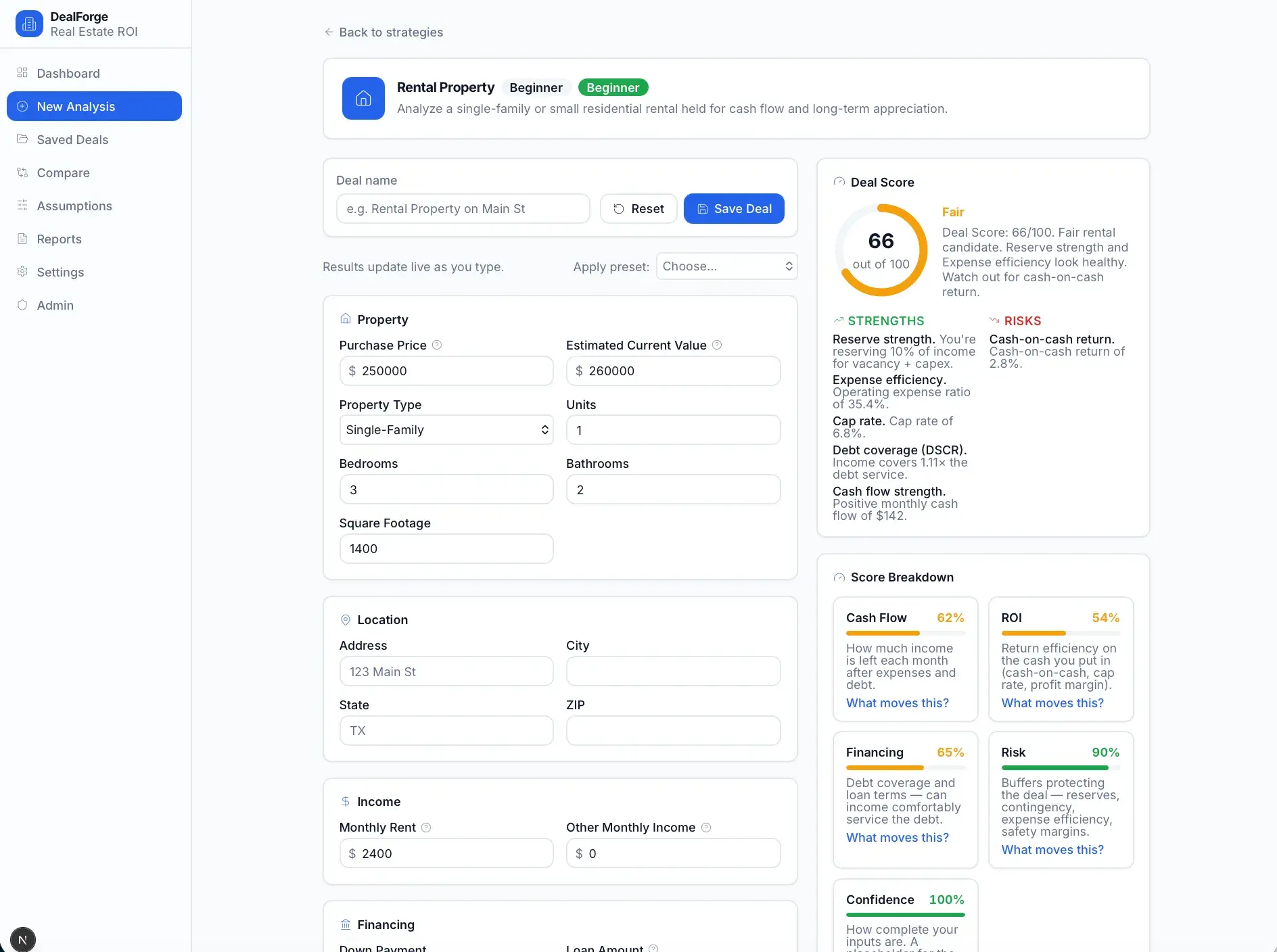1277x952 pixels.
Task: Click the Deal name input field
Action: coord(463,208)
